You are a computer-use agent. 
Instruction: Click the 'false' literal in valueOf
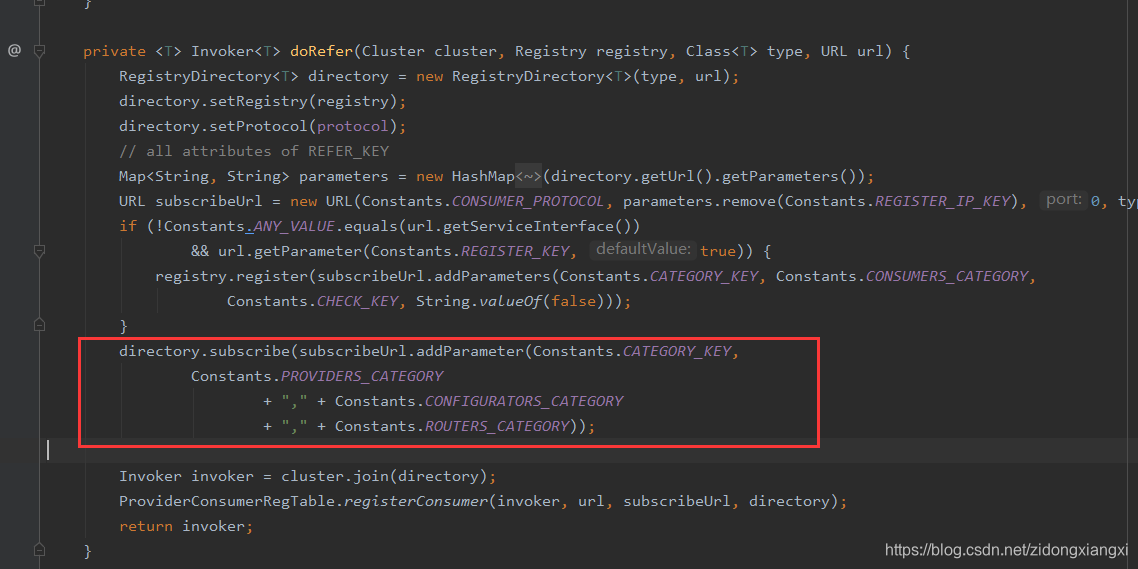573,301
